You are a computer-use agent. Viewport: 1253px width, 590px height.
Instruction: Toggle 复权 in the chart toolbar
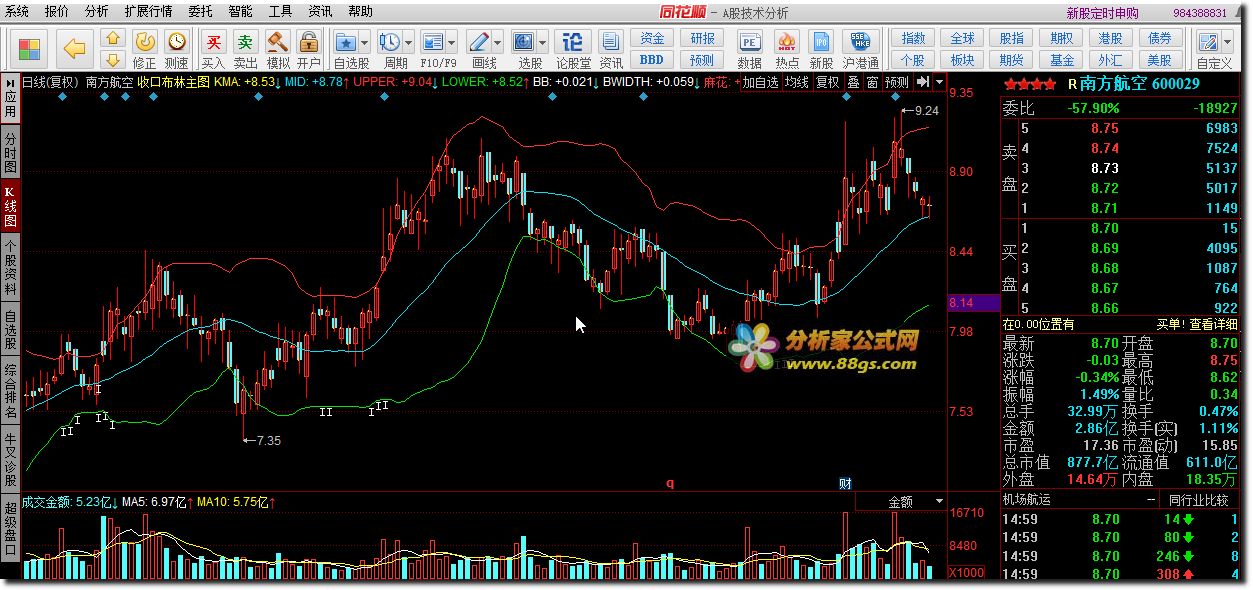coord(828,82)
